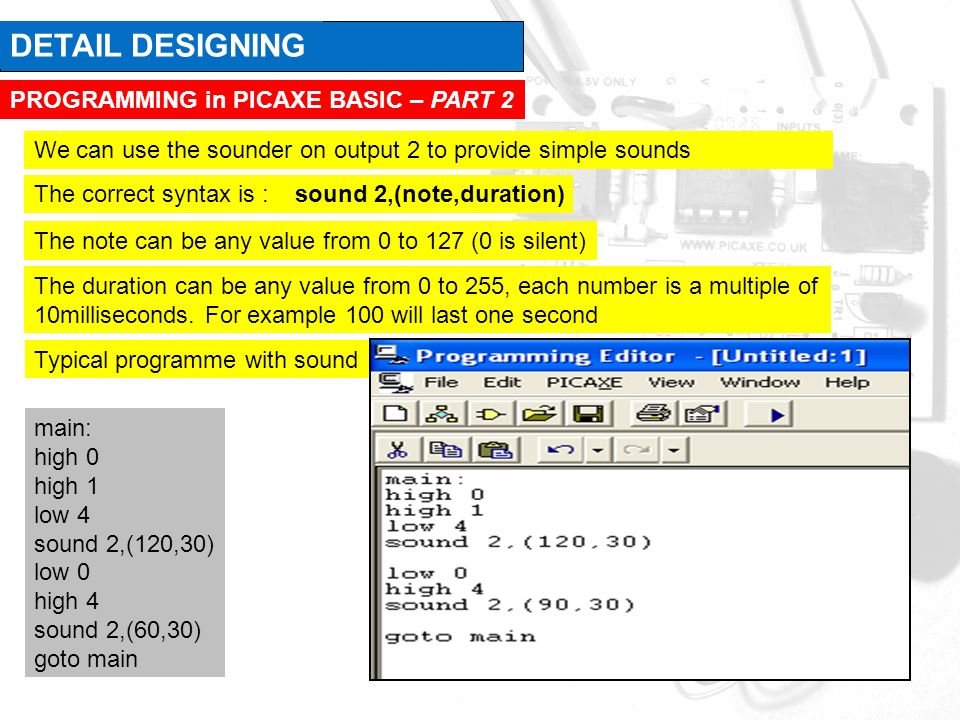Click 'Typical programme with sound' label
Screen dimensions: 960x720
(196, 360)
